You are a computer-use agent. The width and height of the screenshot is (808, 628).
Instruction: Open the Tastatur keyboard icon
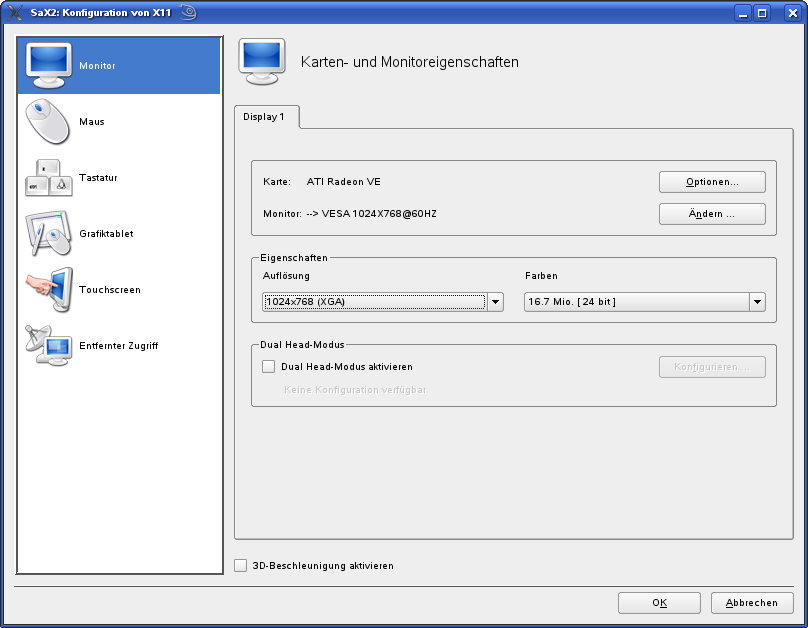pos(49,178)
